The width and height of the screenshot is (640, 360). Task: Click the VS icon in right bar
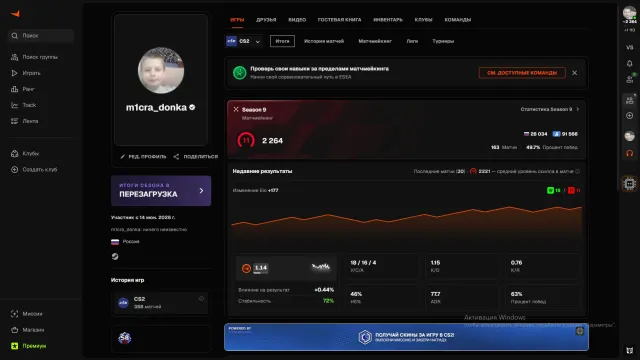[629, 47]
